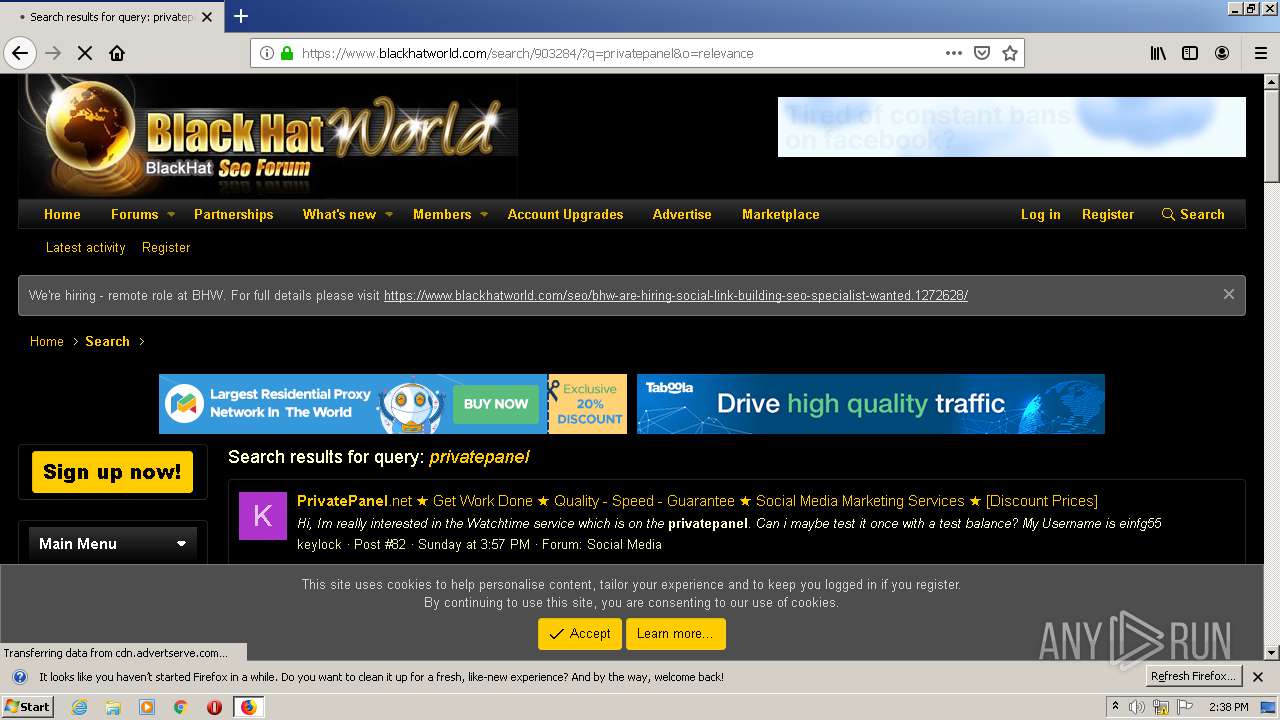Open Latest activity sub-link
Screen dimensions: 1280x720
86,247
